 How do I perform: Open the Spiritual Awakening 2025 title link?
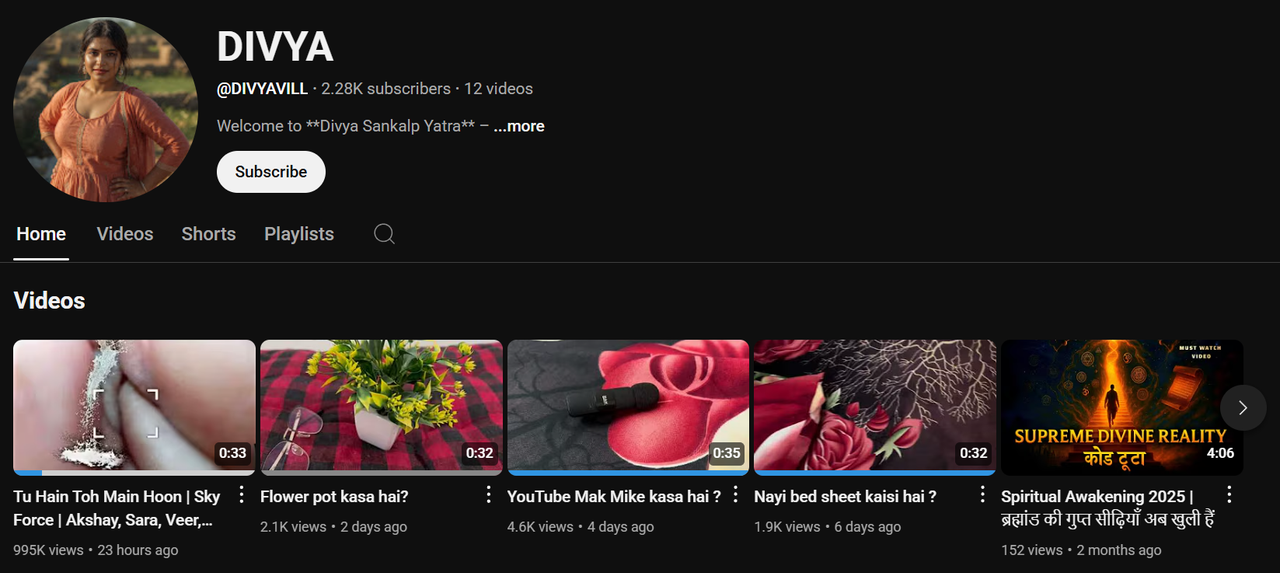pyautogui.click(x=1108, y=508)
